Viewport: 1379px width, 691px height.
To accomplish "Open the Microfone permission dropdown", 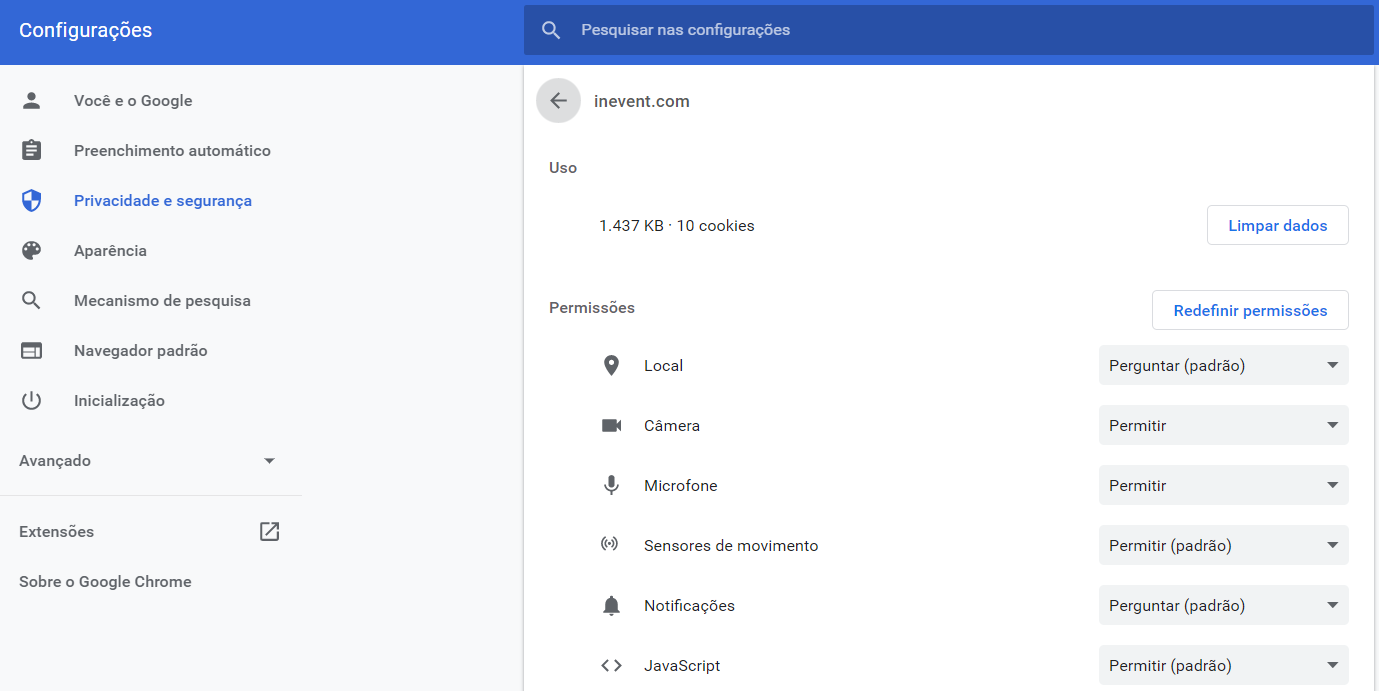I will point(1223,486).
